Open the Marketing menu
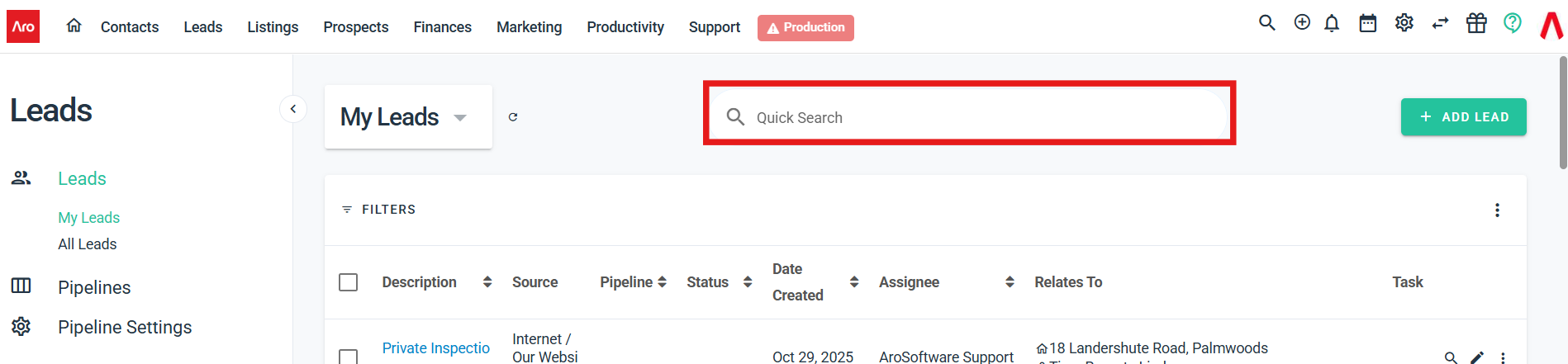1568x364 pixels. (x=529, y=27)
